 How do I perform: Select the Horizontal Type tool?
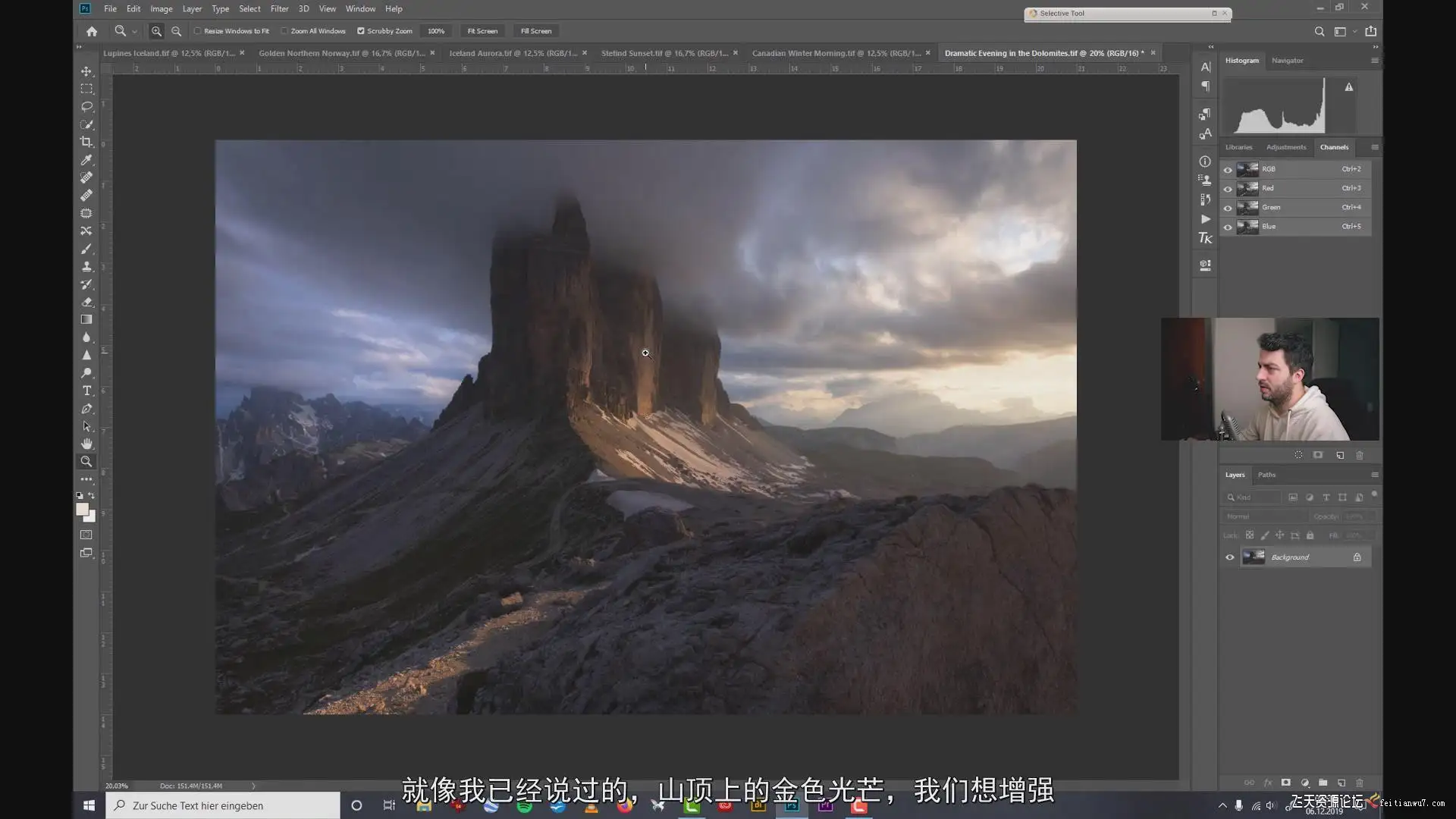[86, 391]
